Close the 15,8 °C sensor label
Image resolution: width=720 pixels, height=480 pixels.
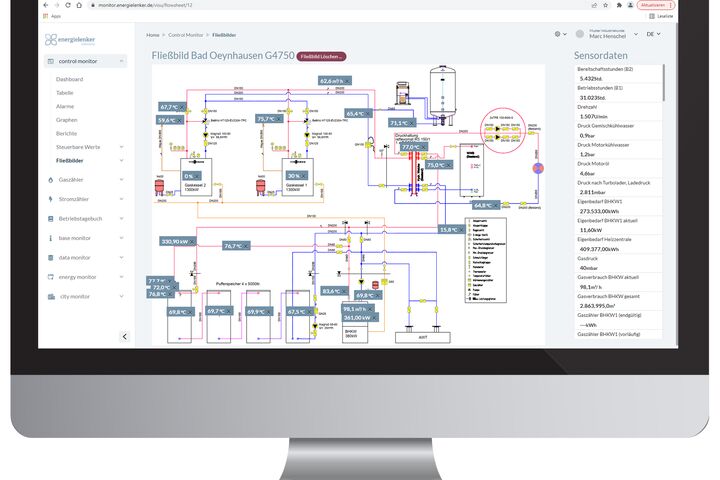click(461, 229)
